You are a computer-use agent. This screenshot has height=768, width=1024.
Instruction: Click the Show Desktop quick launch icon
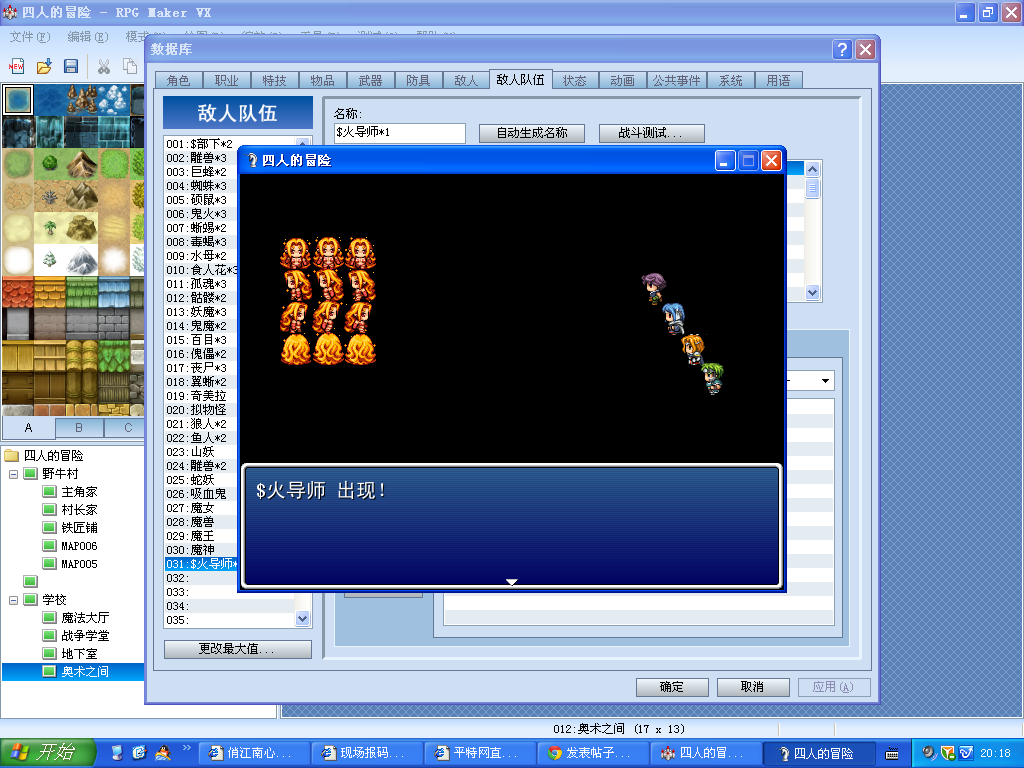click(117, 753)
